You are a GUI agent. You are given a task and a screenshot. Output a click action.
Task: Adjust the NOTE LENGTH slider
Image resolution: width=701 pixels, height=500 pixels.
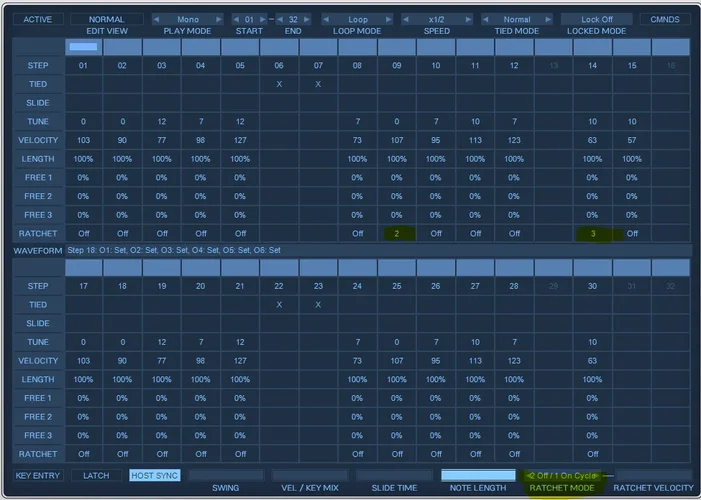click(x=477, y=475)
